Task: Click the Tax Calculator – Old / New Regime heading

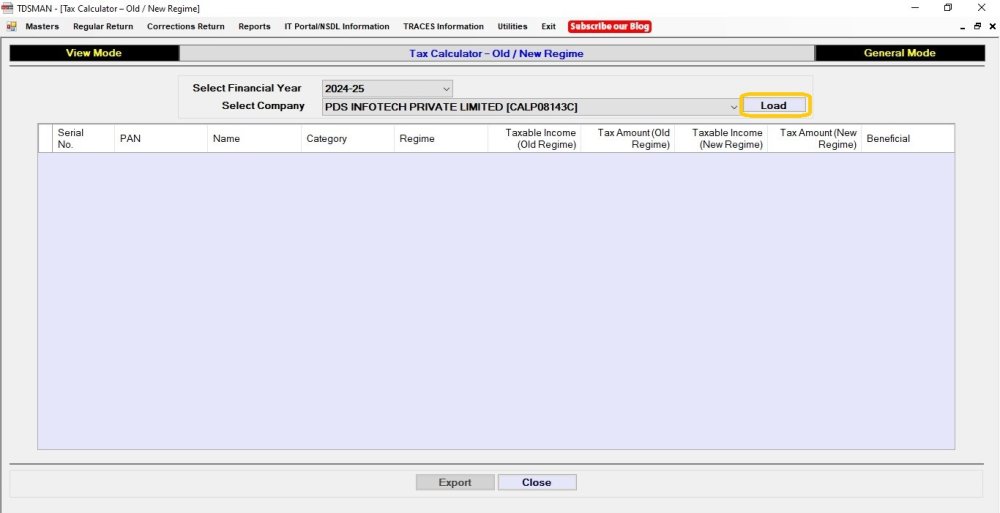Action: [x=496, y=54]
